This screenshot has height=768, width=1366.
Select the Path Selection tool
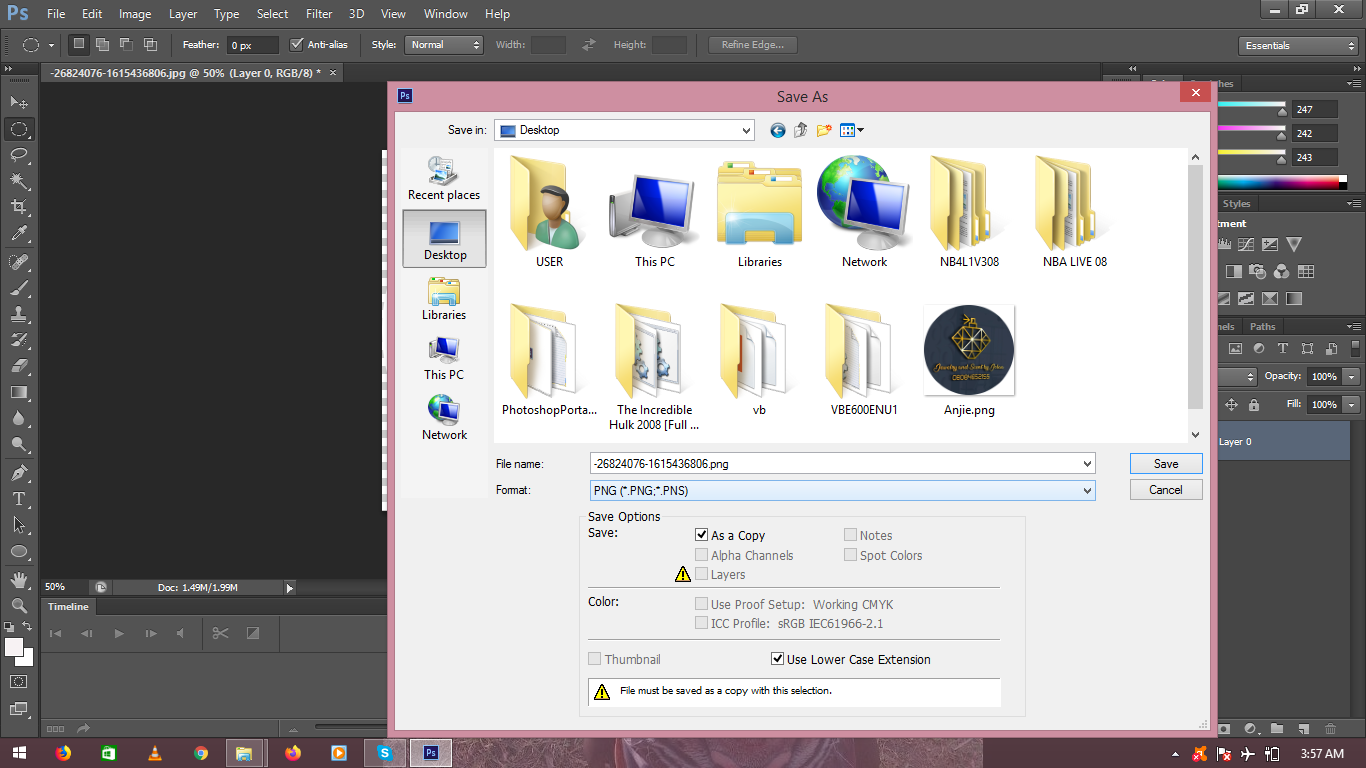[x=19, y=525]
